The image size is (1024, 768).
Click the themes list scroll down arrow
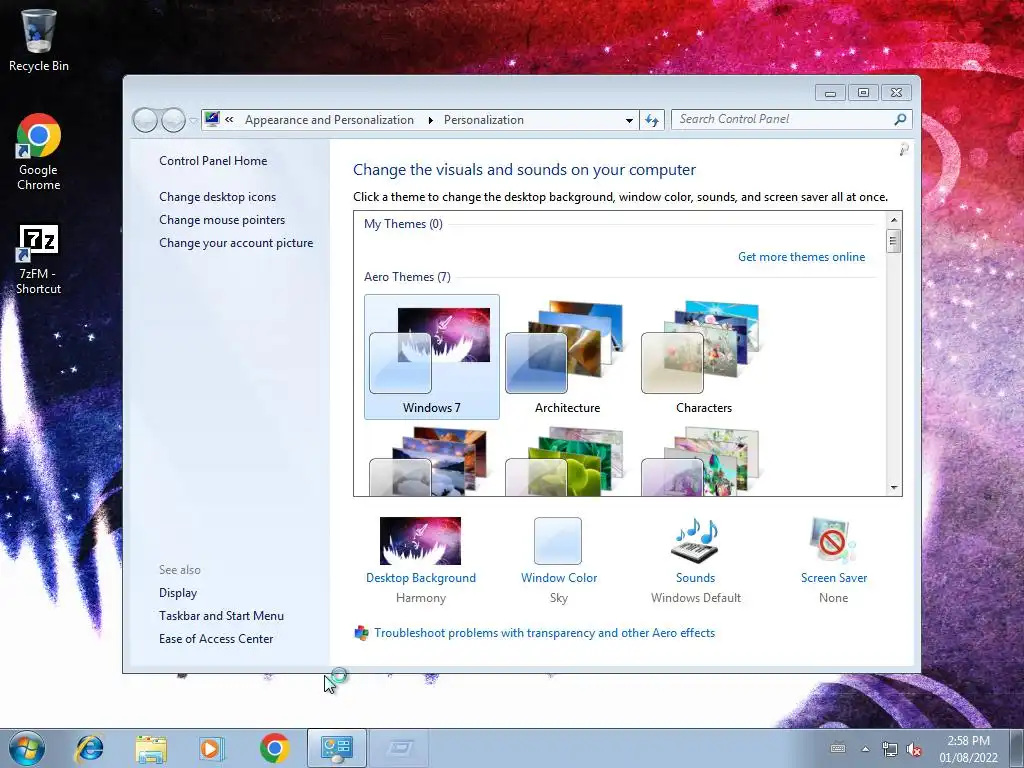coord(893,487)
